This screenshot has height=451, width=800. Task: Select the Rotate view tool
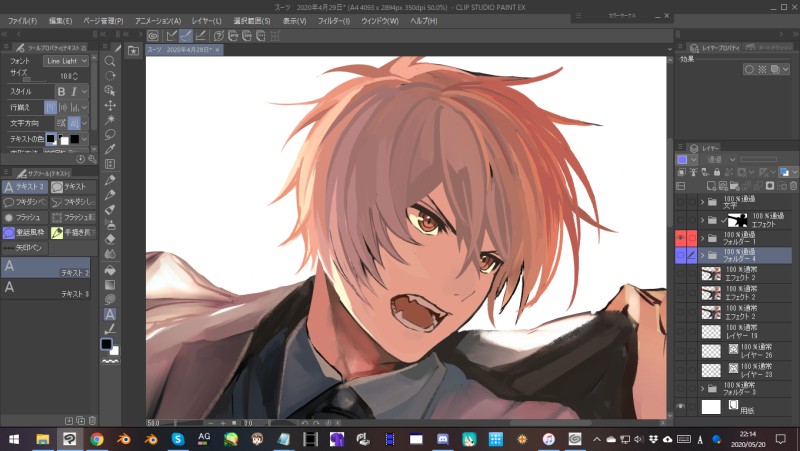coord(110,76)
